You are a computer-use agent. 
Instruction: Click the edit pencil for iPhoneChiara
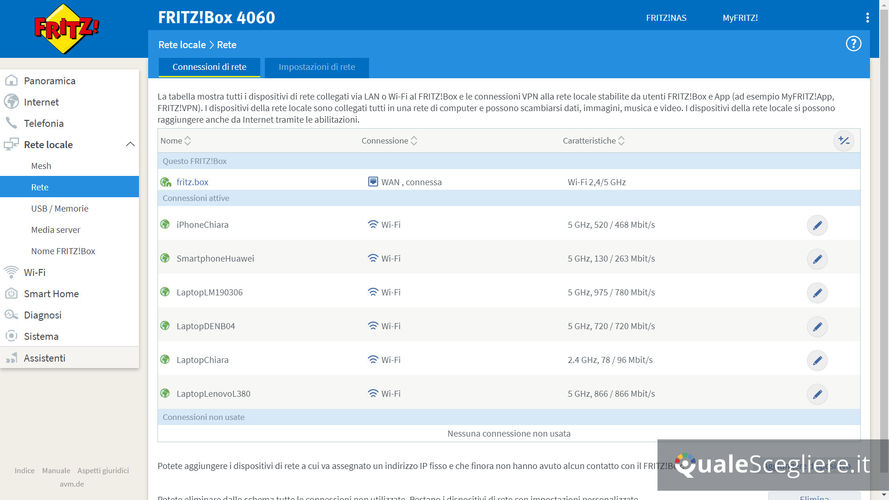pos(817,225)
